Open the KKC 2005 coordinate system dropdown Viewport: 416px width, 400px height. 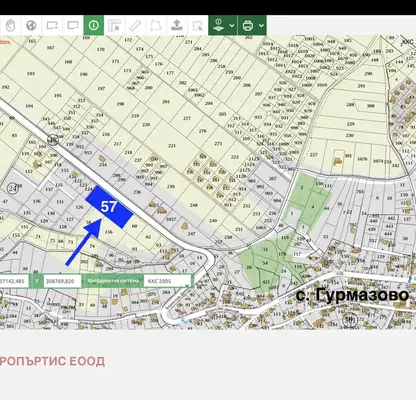(x=168, y=281)
